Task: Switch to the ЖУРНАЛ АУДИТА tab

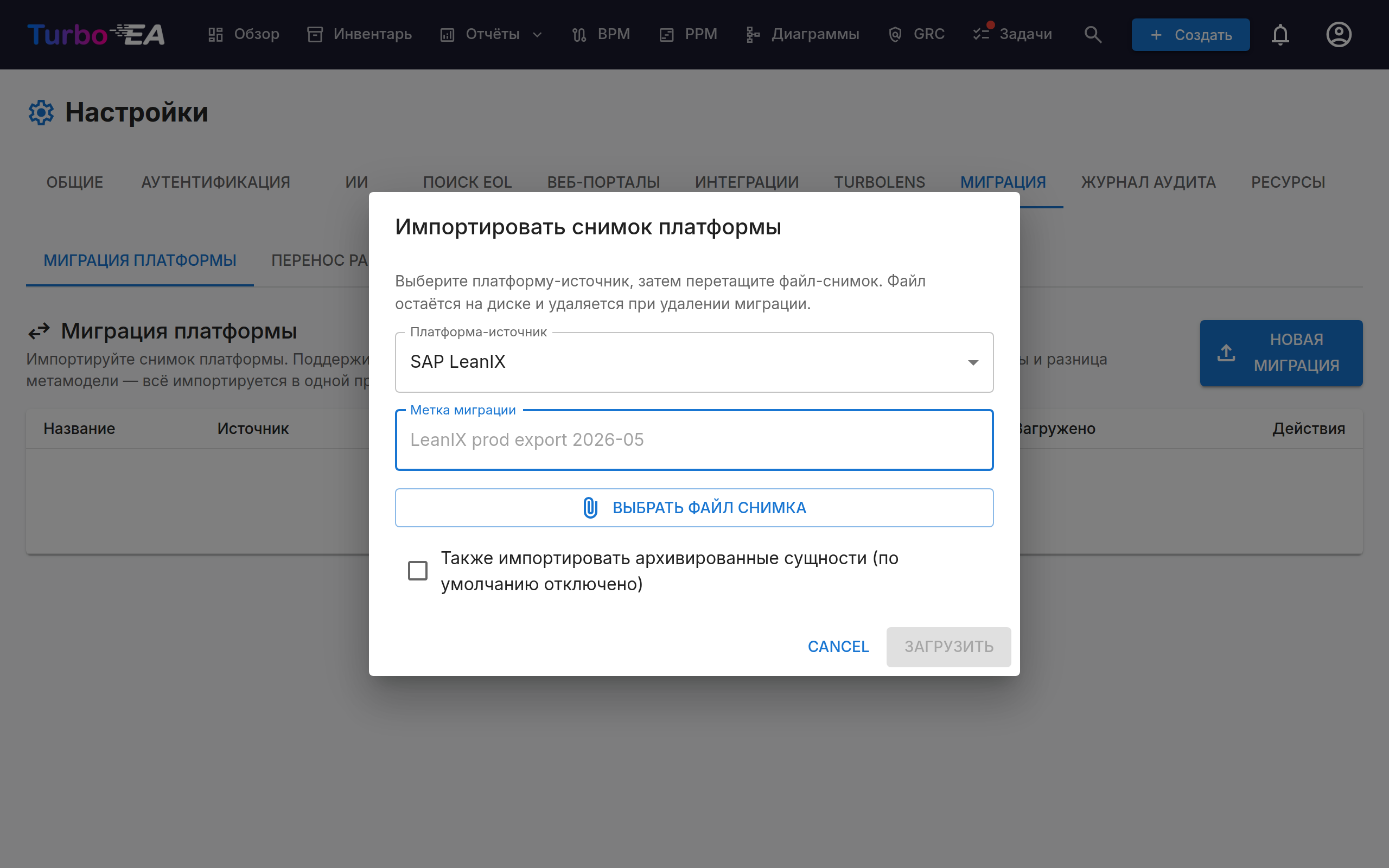Action: [1149, 182]
